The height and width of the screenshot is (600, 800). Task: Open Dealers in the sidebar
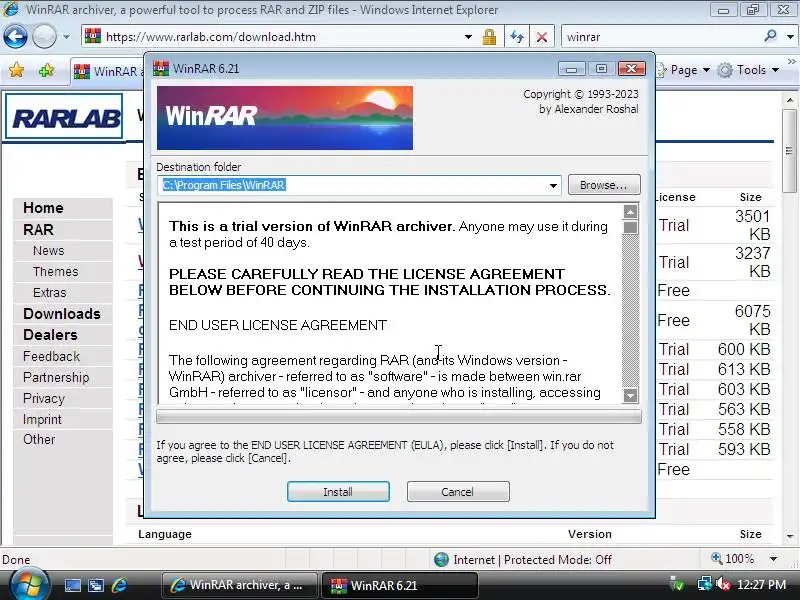point(50,335)
